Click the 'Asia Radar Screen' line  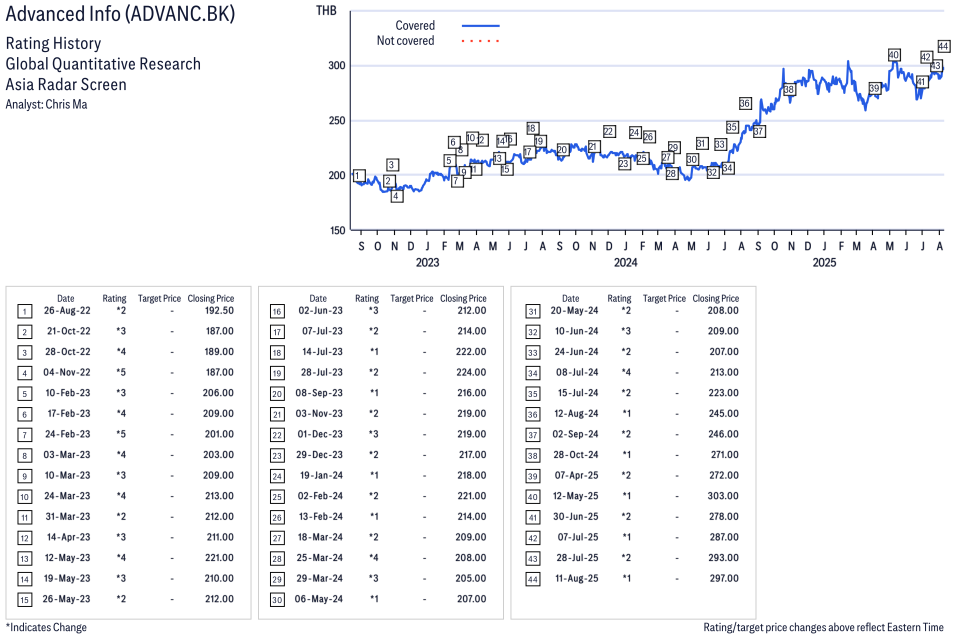click(x=66, y=85)
